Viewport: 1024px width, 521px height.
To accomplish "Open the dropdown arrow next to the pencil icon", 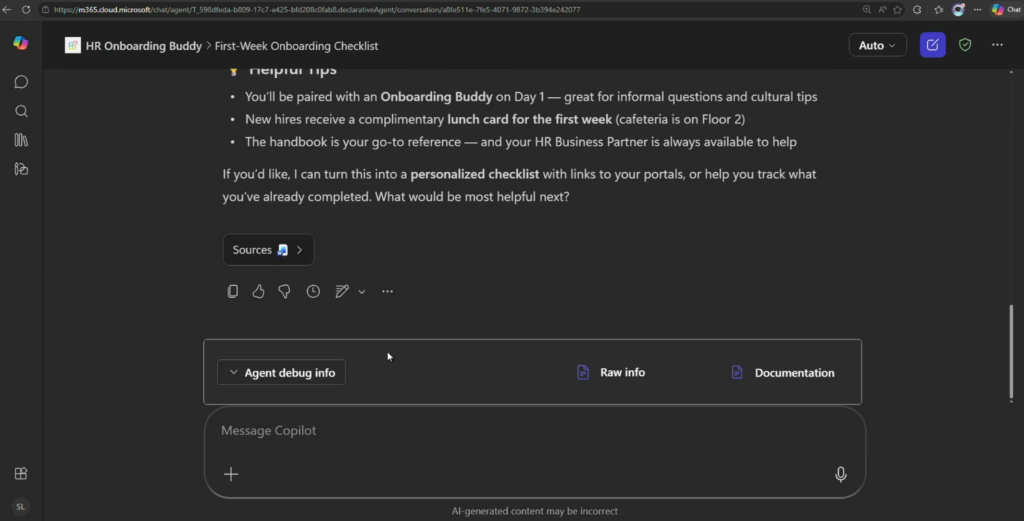I will [362, 292].
